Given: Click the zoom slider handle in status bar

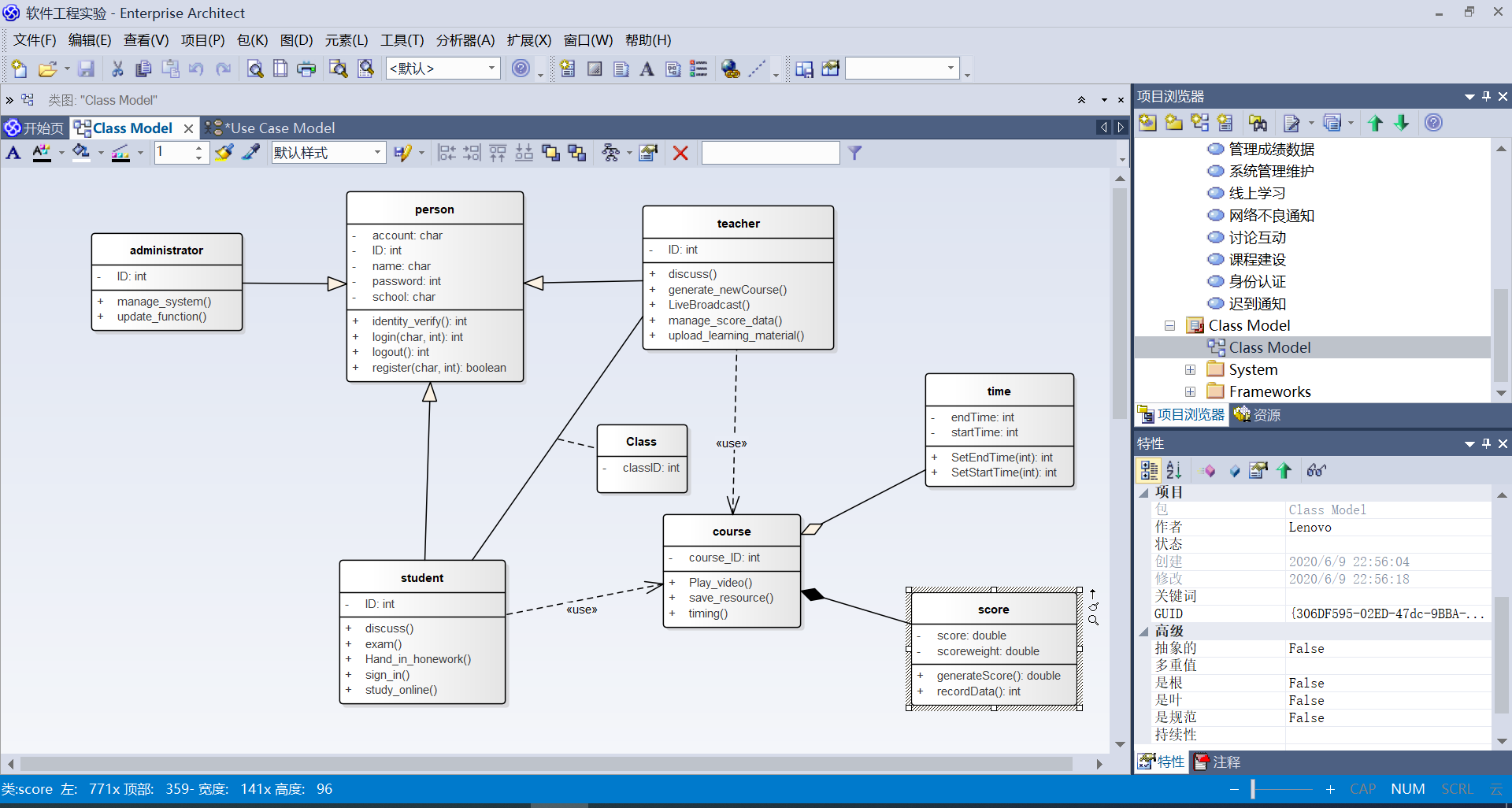Looking at the screenshot, I should [x=1252, y=789].
